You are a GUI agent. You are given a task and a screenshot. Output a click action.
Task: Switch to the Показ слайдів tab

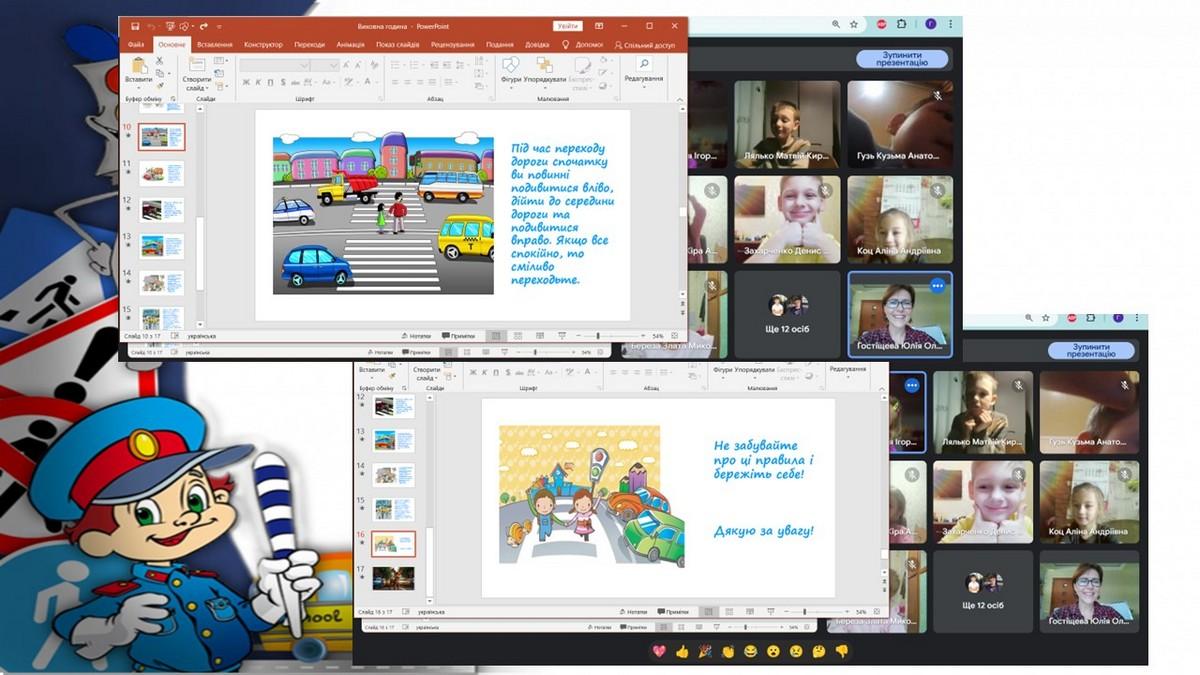pos(399,45)
